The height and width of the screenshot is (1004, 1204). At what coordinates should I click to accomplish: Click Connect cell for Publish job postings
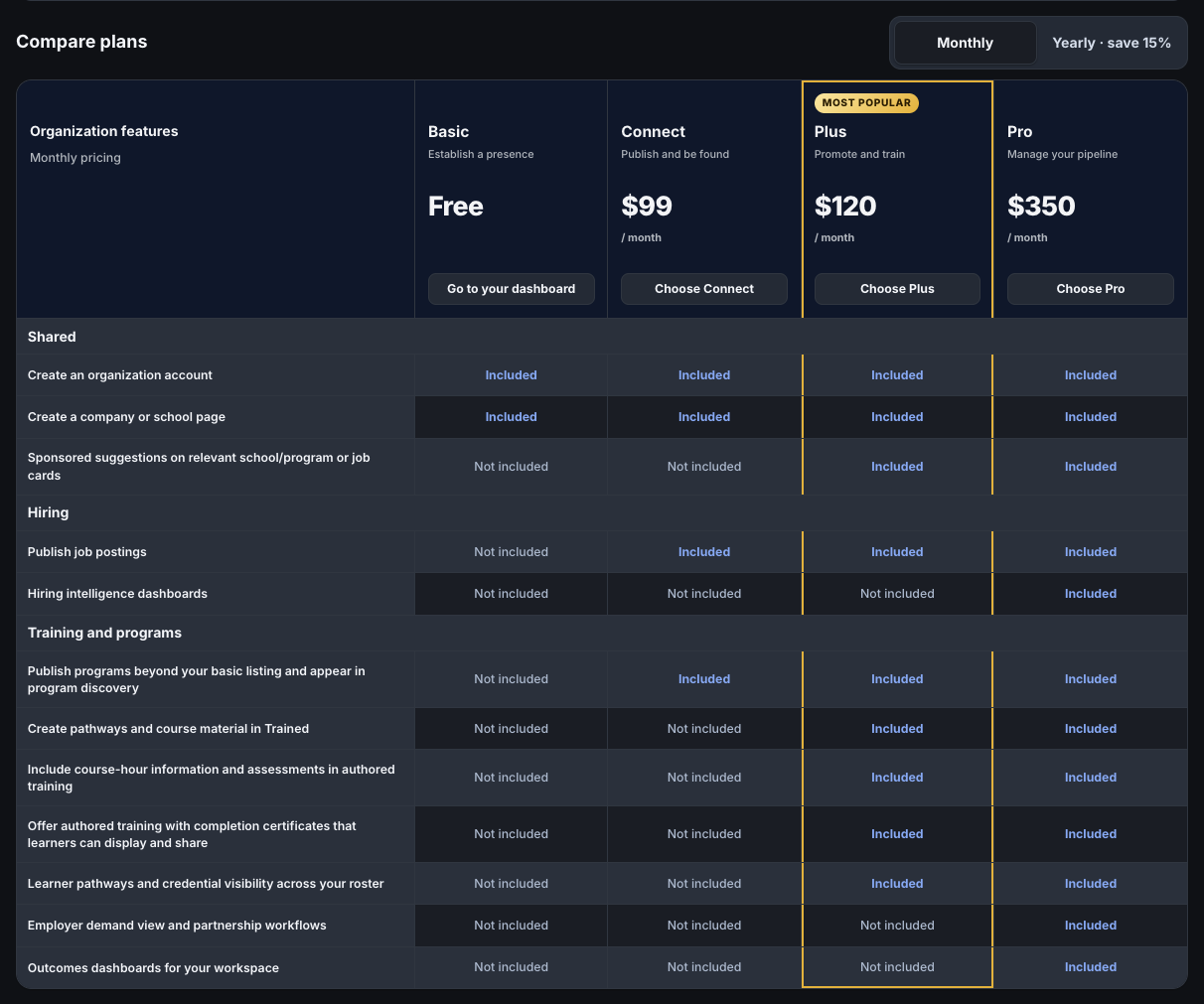coord(704,552)
